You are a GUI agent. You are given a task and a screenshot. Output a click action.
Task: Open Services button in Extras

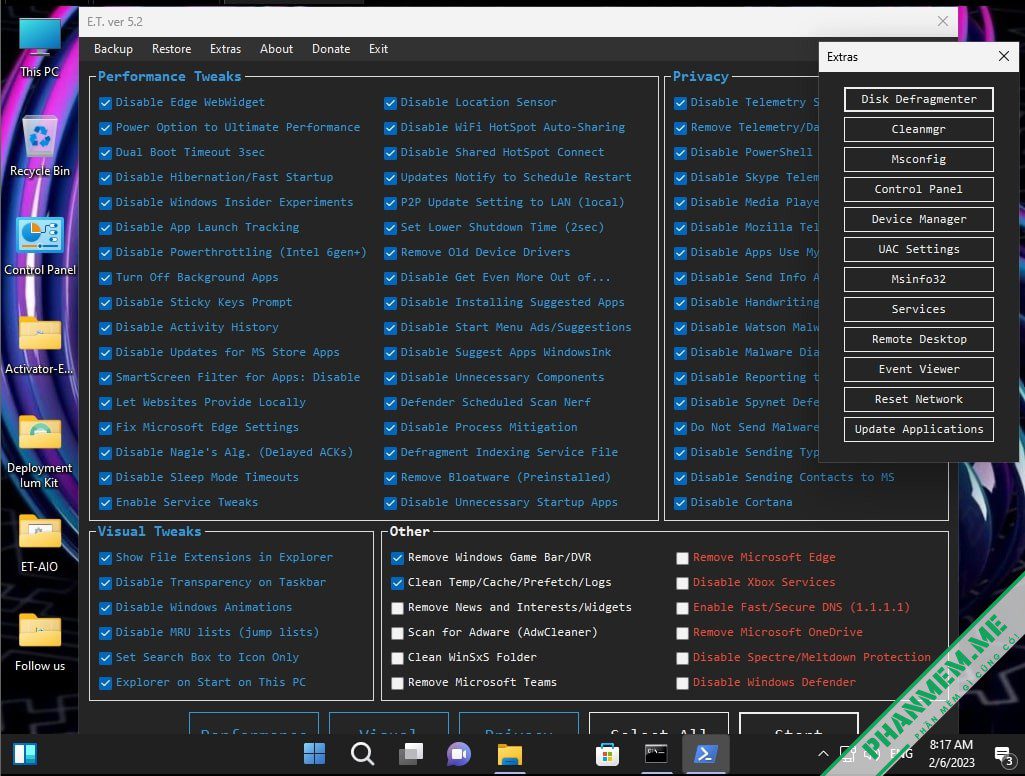[918, 309]
